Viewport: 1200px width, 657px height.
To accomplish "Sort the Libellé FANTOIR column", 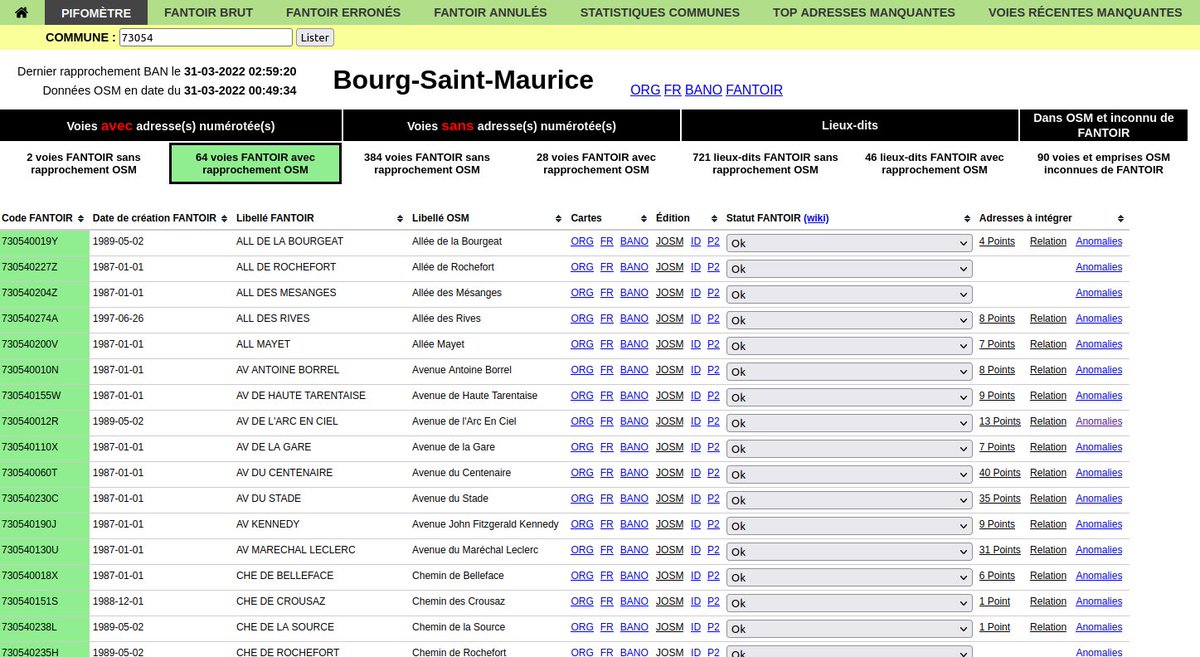I will 402,218.
